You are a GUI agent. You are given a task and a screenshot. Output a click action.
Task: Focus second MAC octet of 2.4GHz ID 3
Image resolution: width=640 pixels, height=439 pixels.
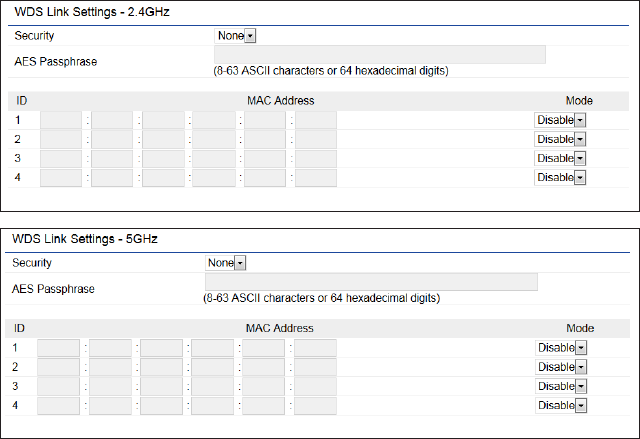112,158
